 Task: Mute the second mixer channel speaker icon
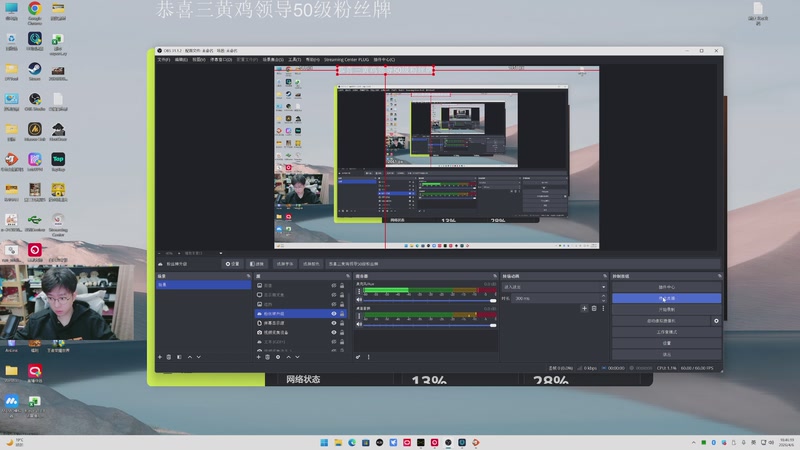[x=359, y=324]
